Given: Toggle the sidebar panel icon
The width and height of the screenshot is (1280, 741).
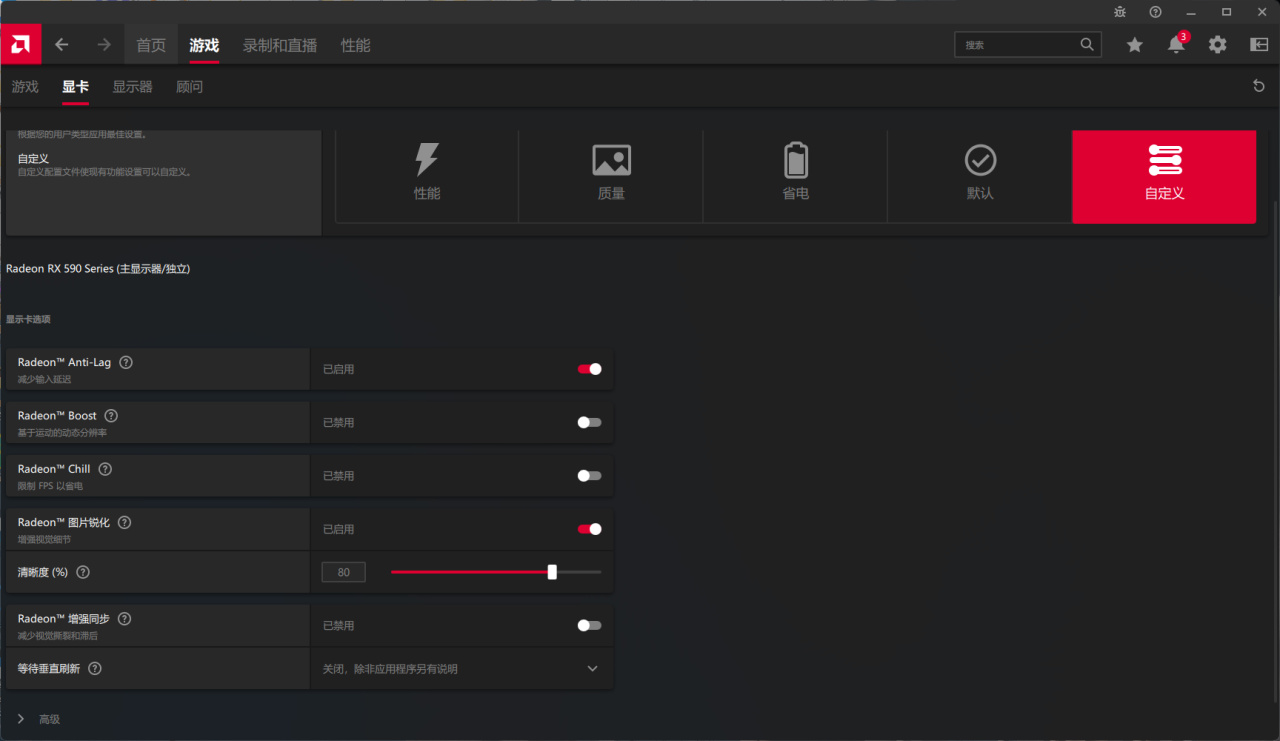Looking at the screenshot, I should [1259, 45].
